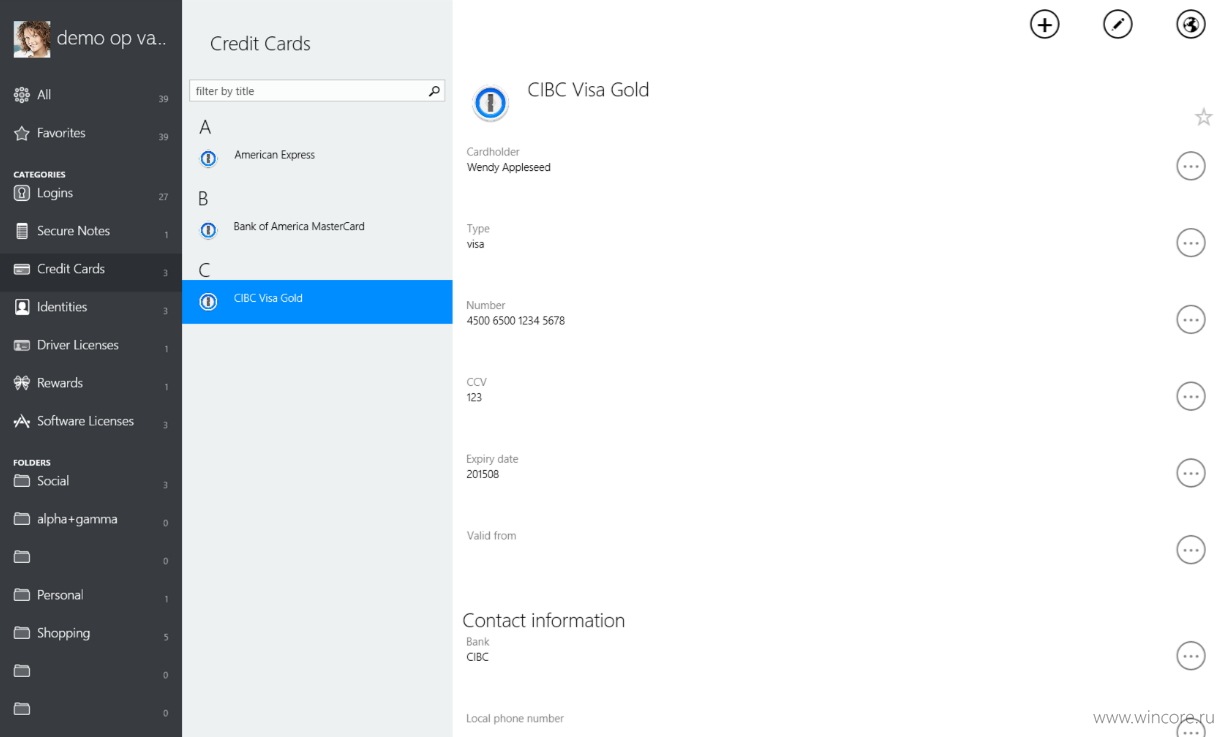Open the Software Licenses category
Image resolution: width=1227 pixels, height=737 pixels.
click(90, 421)
